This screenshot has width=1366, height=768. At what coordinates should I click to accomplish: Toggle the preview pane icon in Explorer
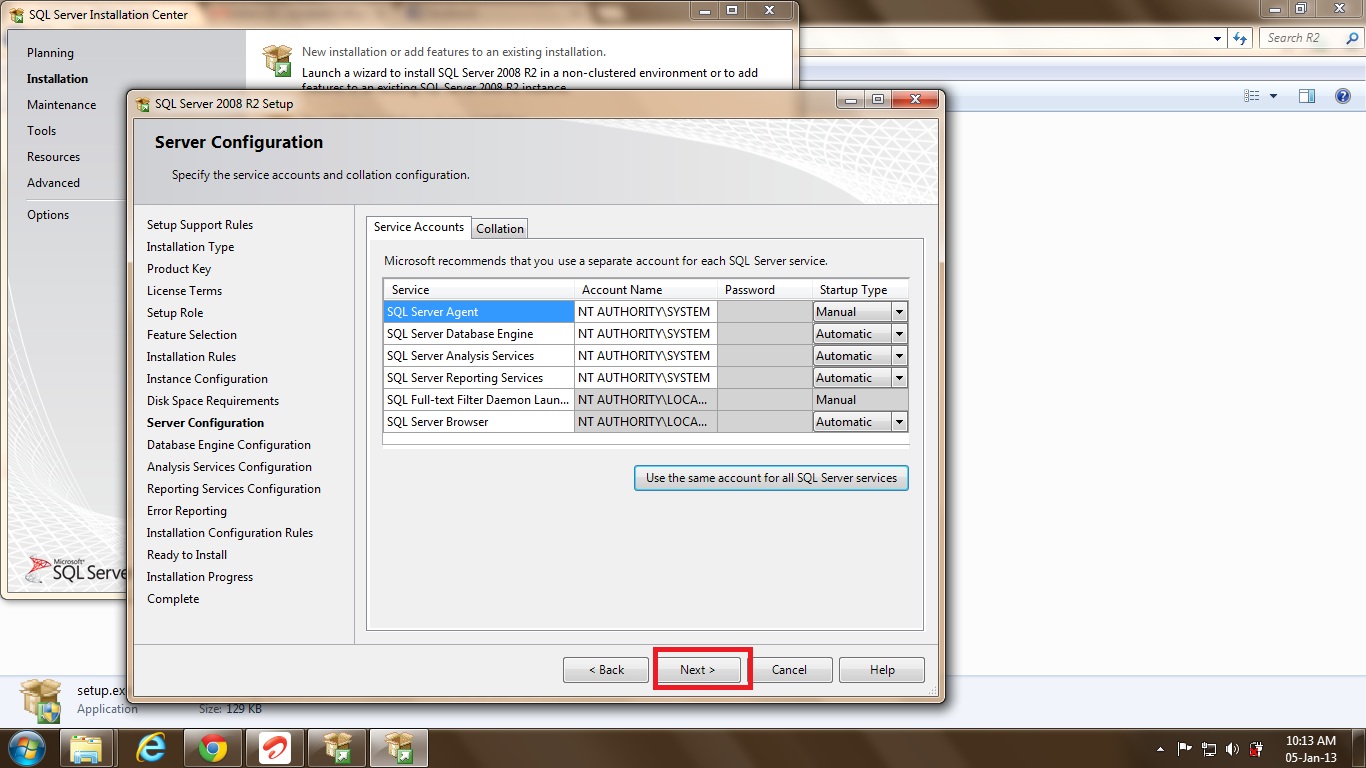(1307, 96)
